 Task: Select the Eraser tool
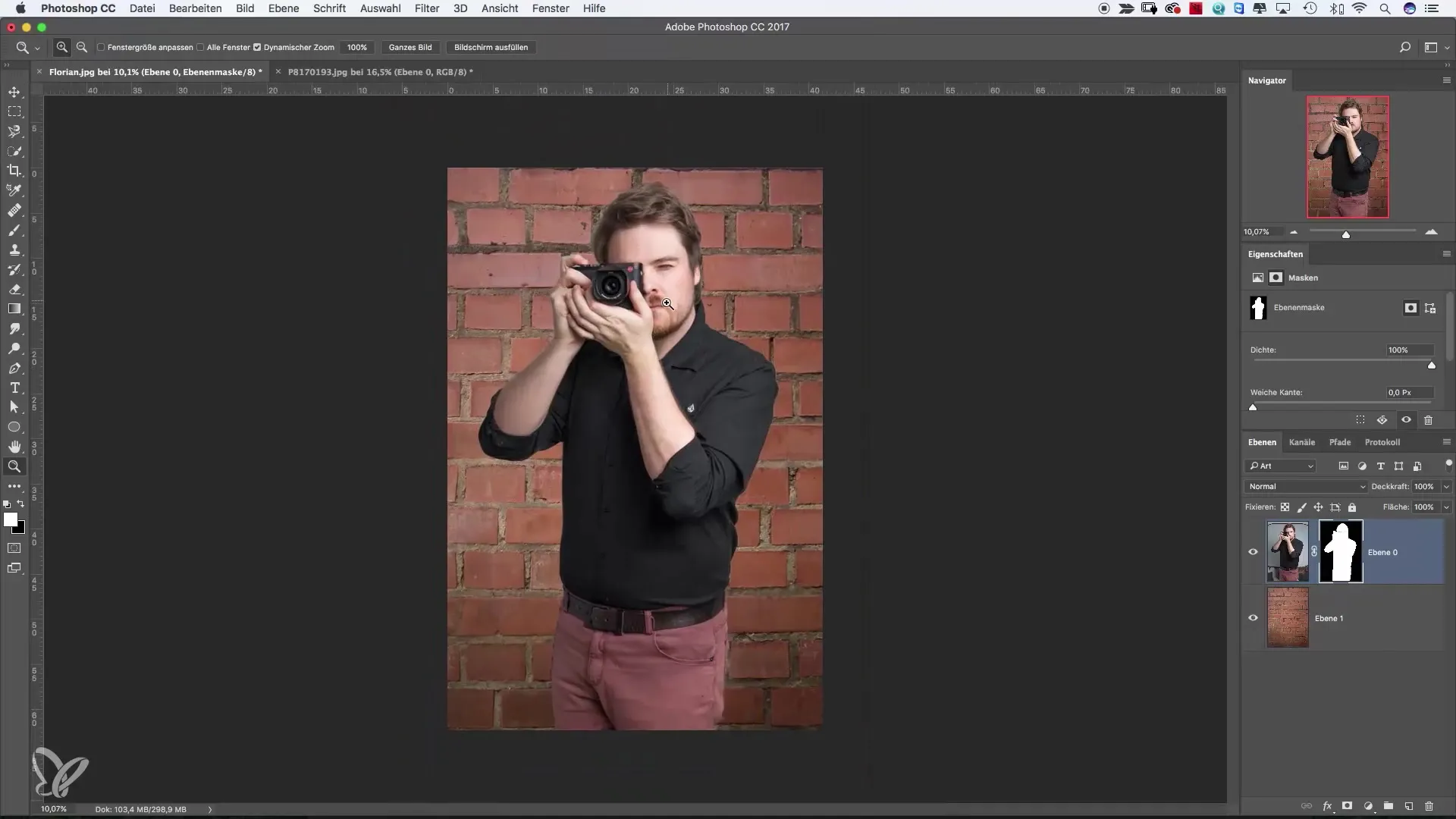tap(14, 289)
